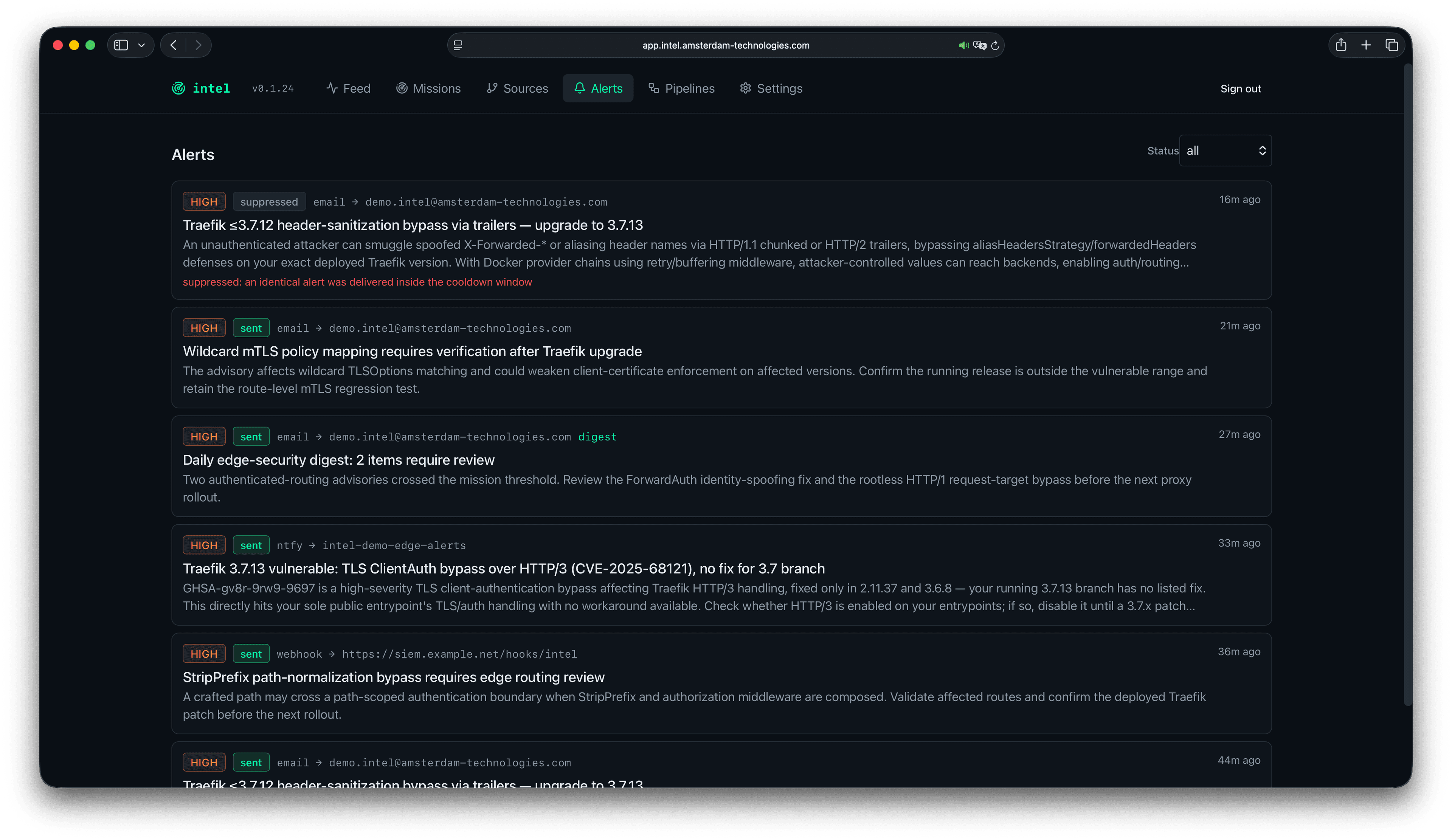Click the page reader icon in address bar

458,45
